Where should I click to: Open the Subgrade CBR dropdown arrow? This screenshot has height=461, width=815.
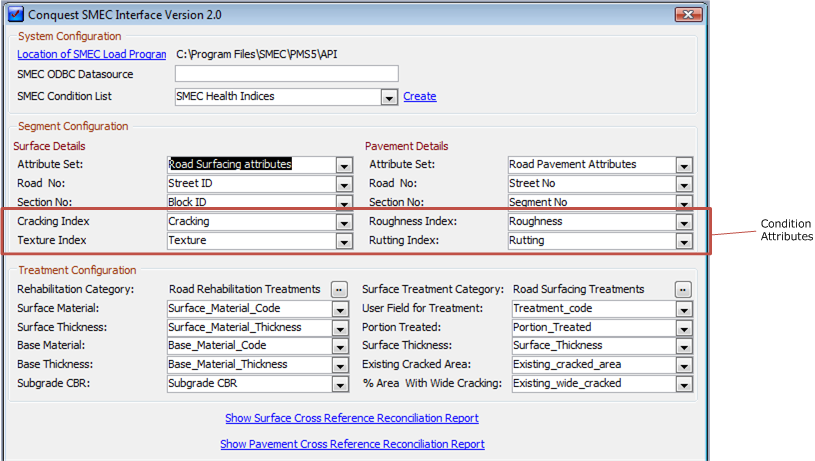click(340, 384)
